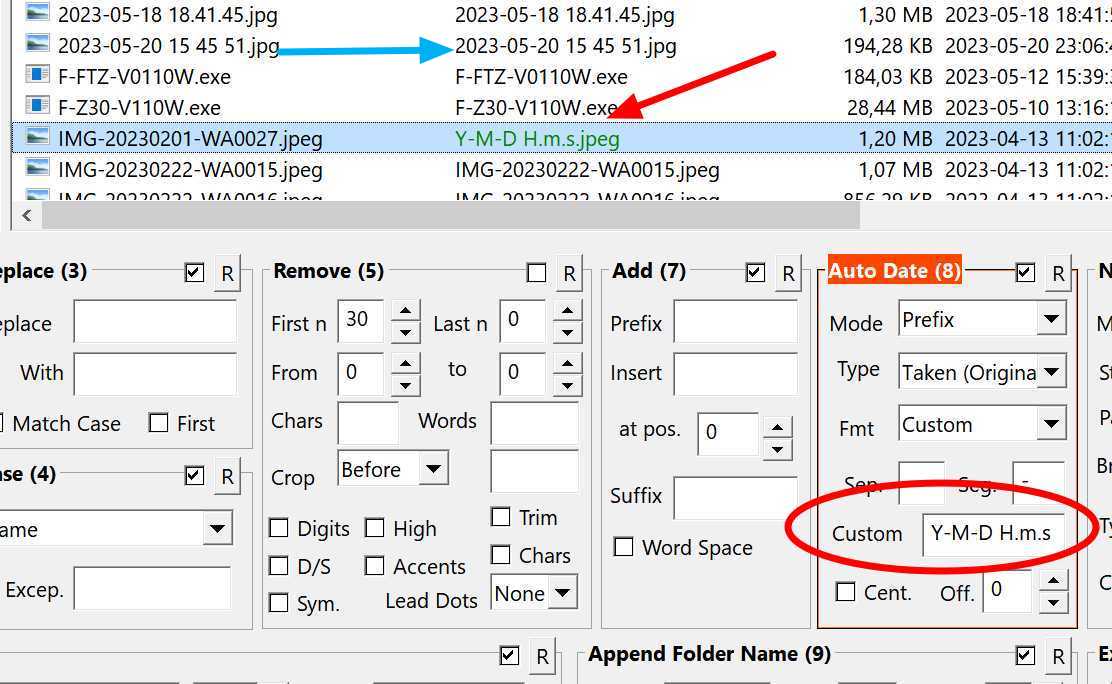Click the Prefix text field in Add
This screenshot has height=684, width=1112.
pos(734,323)
